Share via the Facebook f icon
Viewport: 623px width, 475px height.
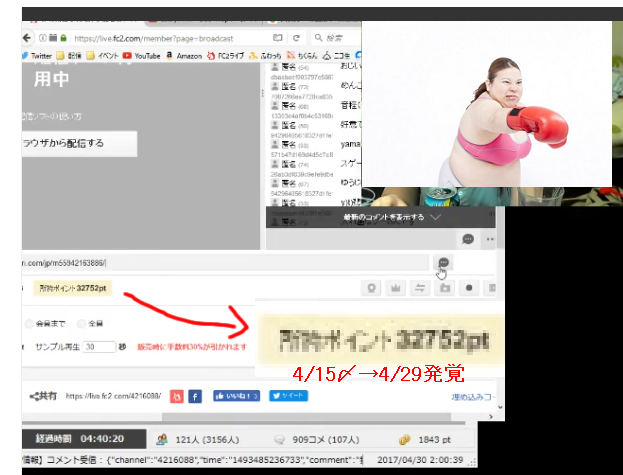pyautogui.click(x=195, y=396)
